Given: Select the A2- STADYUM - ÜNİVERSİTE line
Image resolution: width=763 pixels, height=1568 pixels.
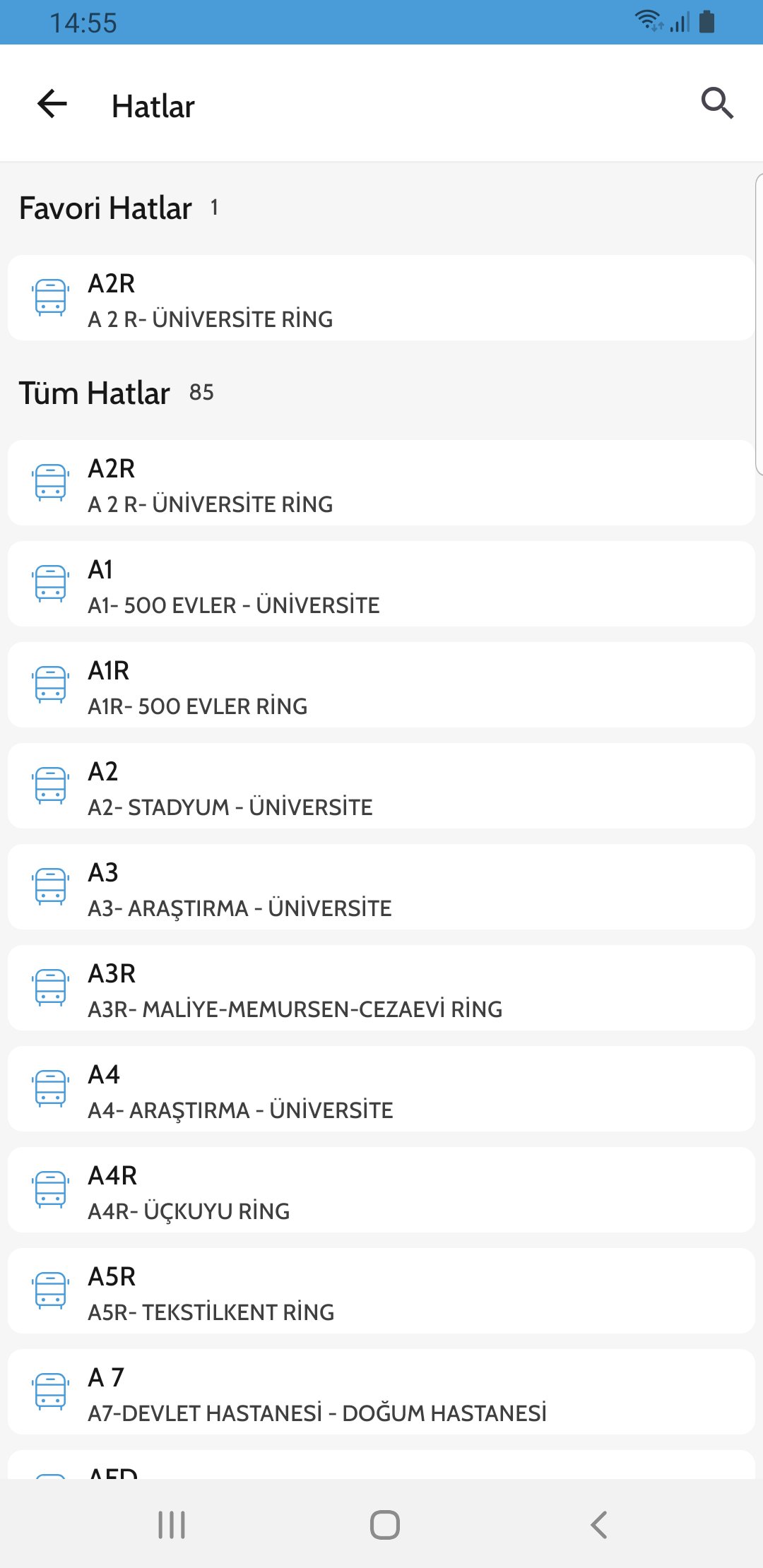Looking at the screenshot, I should coord(381,786).
